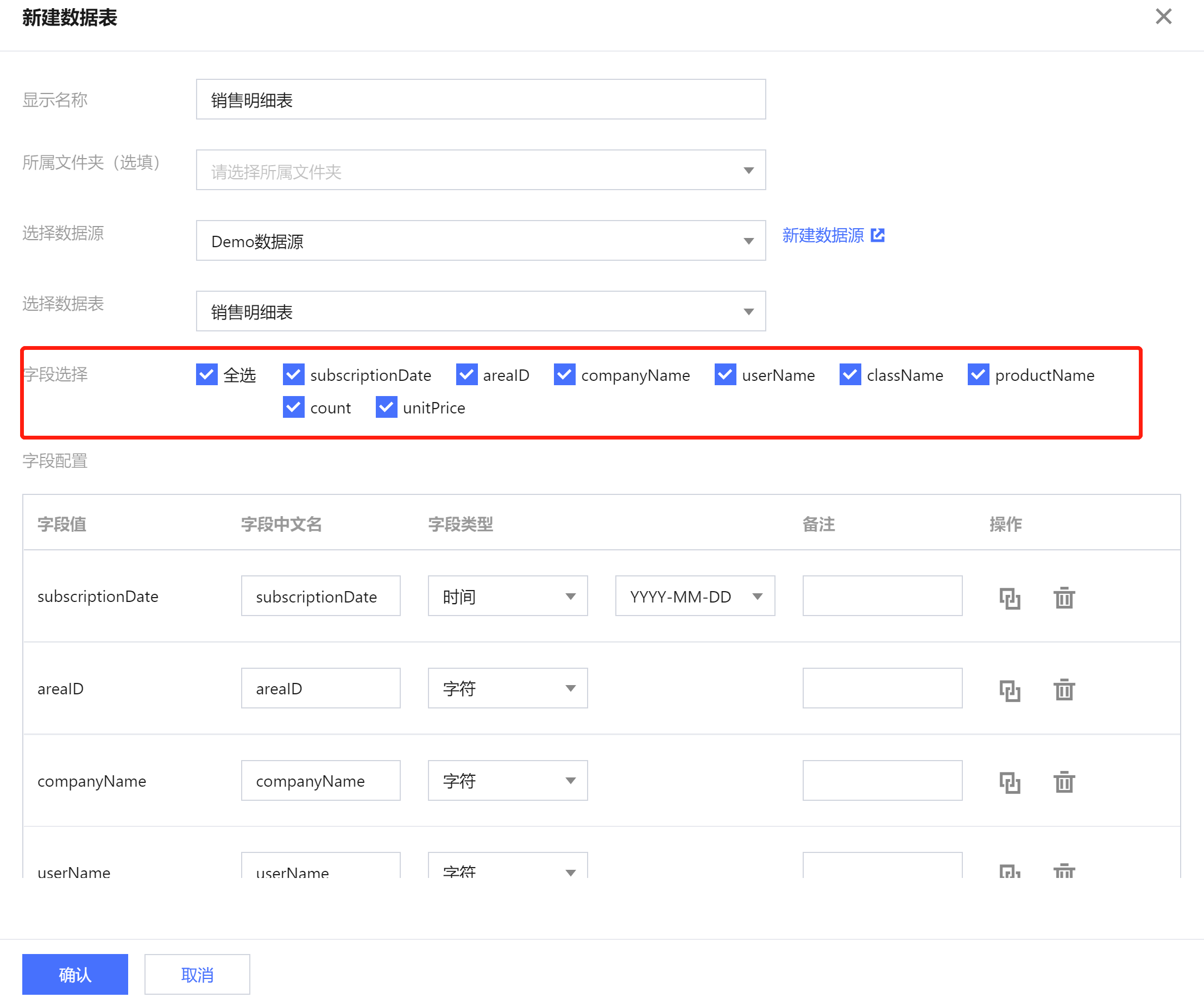This screenshot has width=1204, height=1004.
Task: Delete the subscriptionDate field row
Action: (1063, 598)
